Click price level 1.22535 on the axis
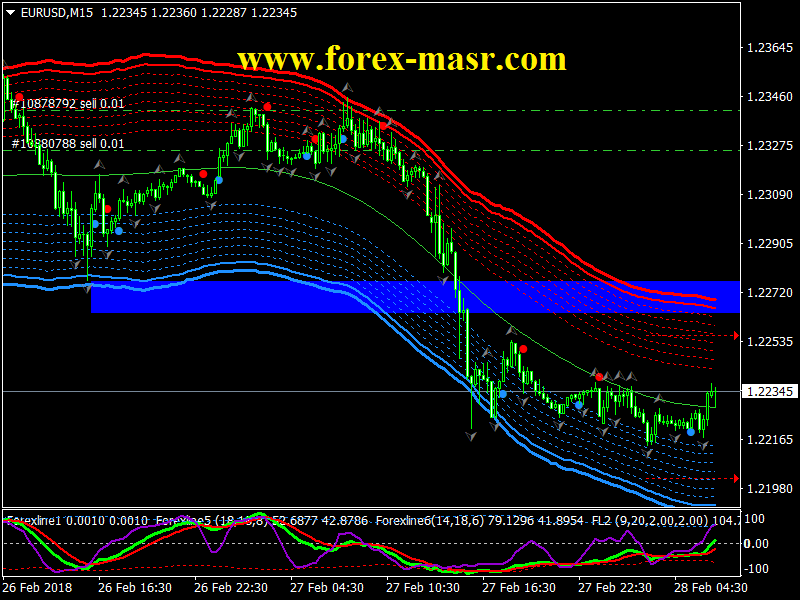800x600 pixels. [770, 342]
